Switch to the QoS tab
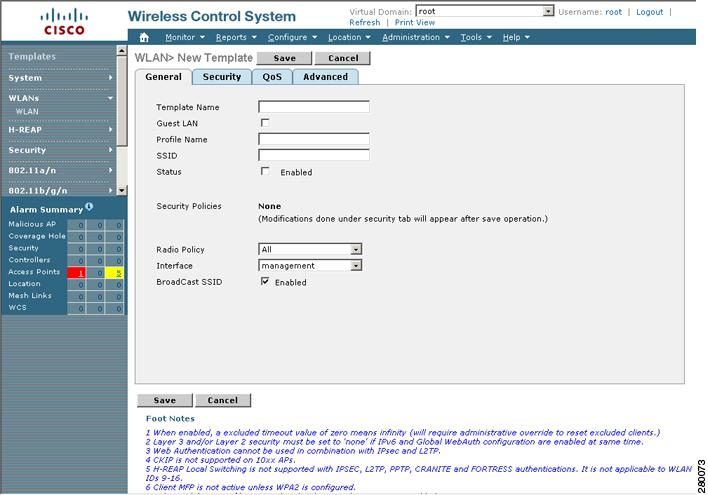 point(272,77)
